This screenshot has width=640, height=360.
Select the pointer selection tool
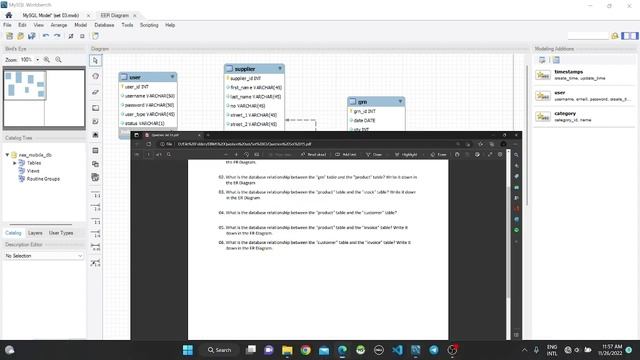click(x=96, y=60)
